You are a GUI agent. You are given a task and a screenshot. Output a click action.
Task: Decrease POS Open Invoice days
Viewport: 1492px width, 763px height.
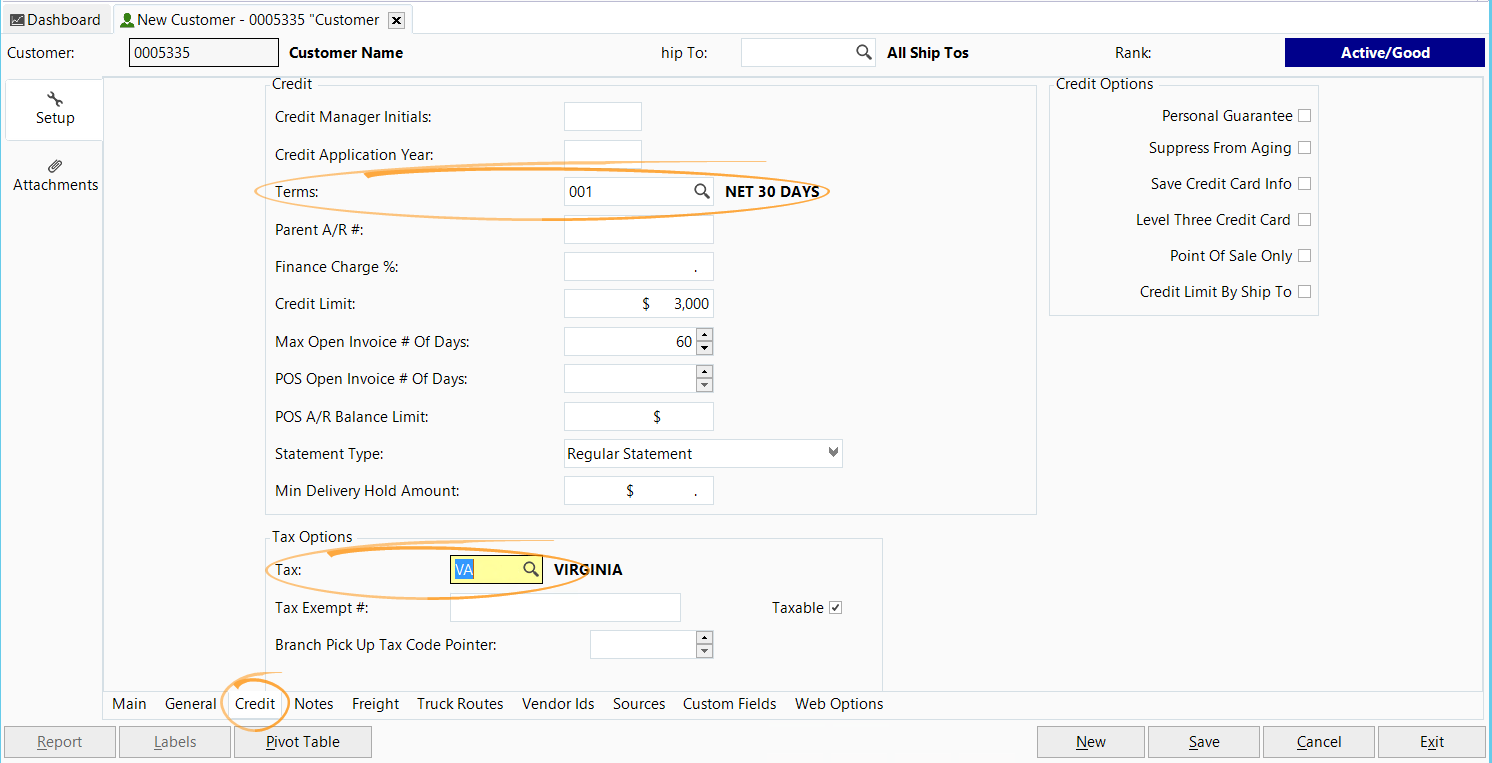pyautogui.click(x=704, y=385)
